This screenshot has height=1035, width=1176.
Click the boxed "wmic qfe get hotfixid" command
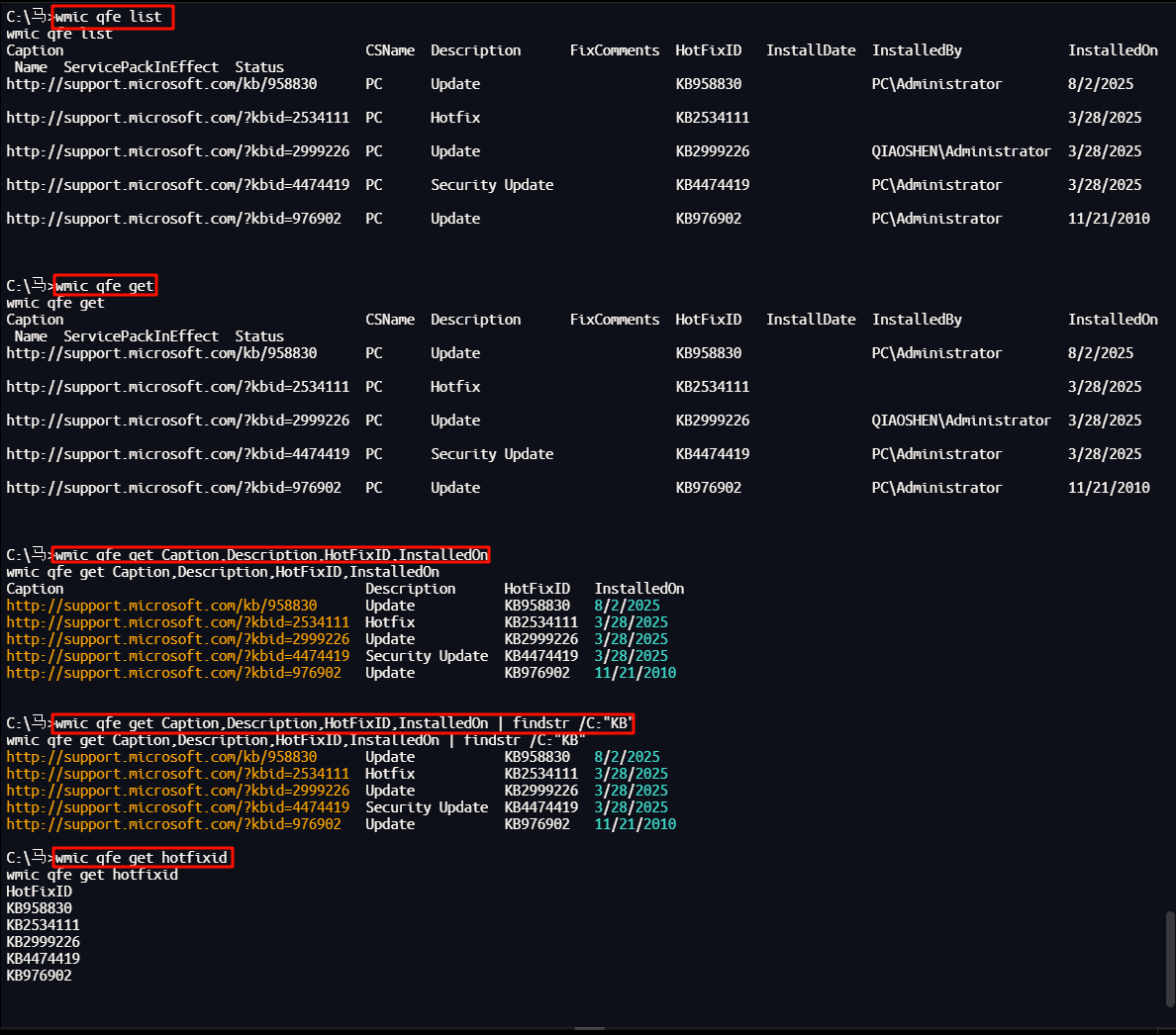pyautogui.click(x=143, y=858)
